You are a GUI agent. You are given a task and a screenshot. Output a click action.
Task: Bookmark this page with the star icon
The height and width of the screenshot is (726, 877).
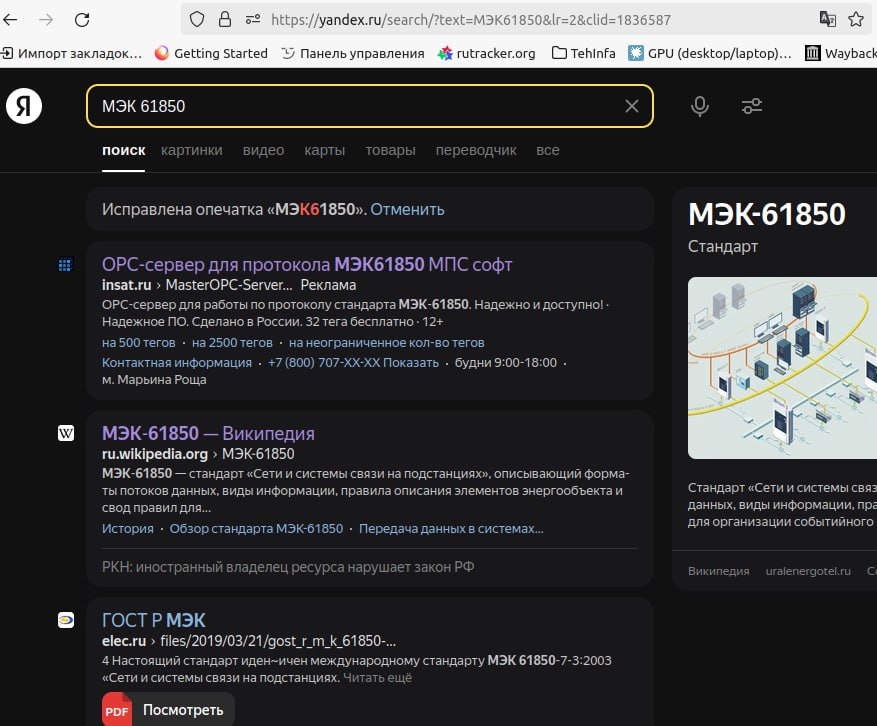coord(856,20)
